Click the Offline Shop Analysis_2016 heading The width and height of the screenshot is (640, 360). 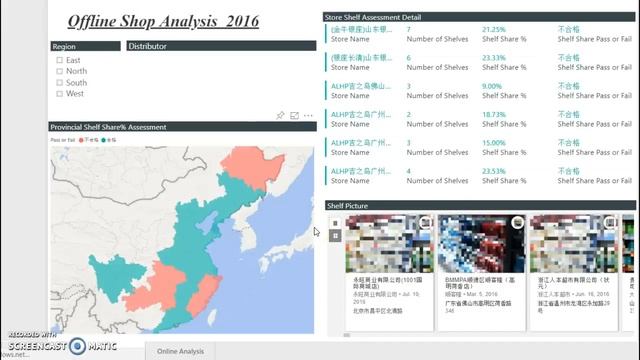163,21
